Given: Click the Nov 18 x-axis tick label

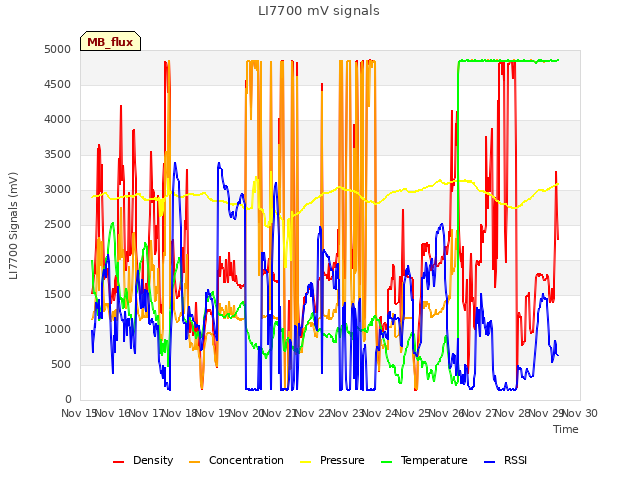Looking at the screenshot, I should 180,413.
